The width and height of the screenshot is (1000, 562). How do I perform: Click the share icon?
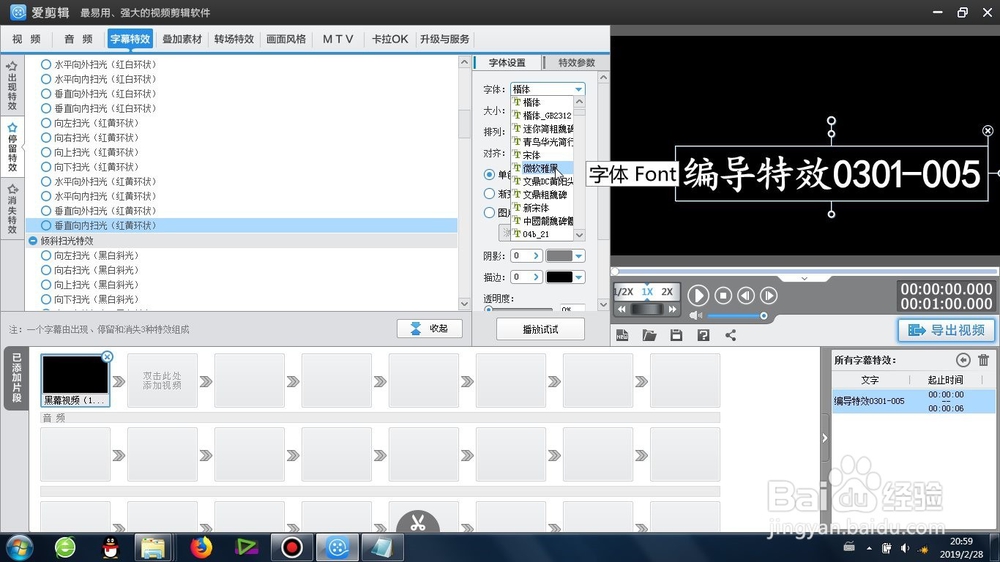coord(731,335)
